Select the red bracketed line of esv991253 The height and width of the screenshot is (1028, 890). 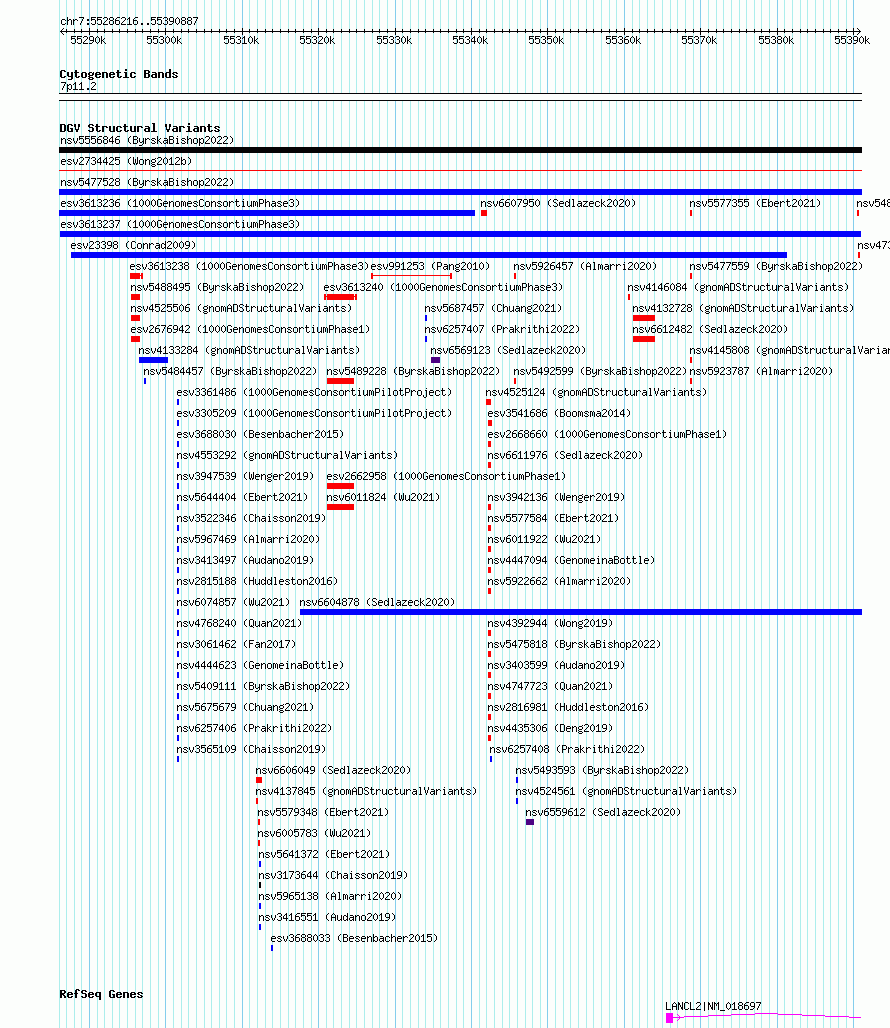tap(412, 276)
